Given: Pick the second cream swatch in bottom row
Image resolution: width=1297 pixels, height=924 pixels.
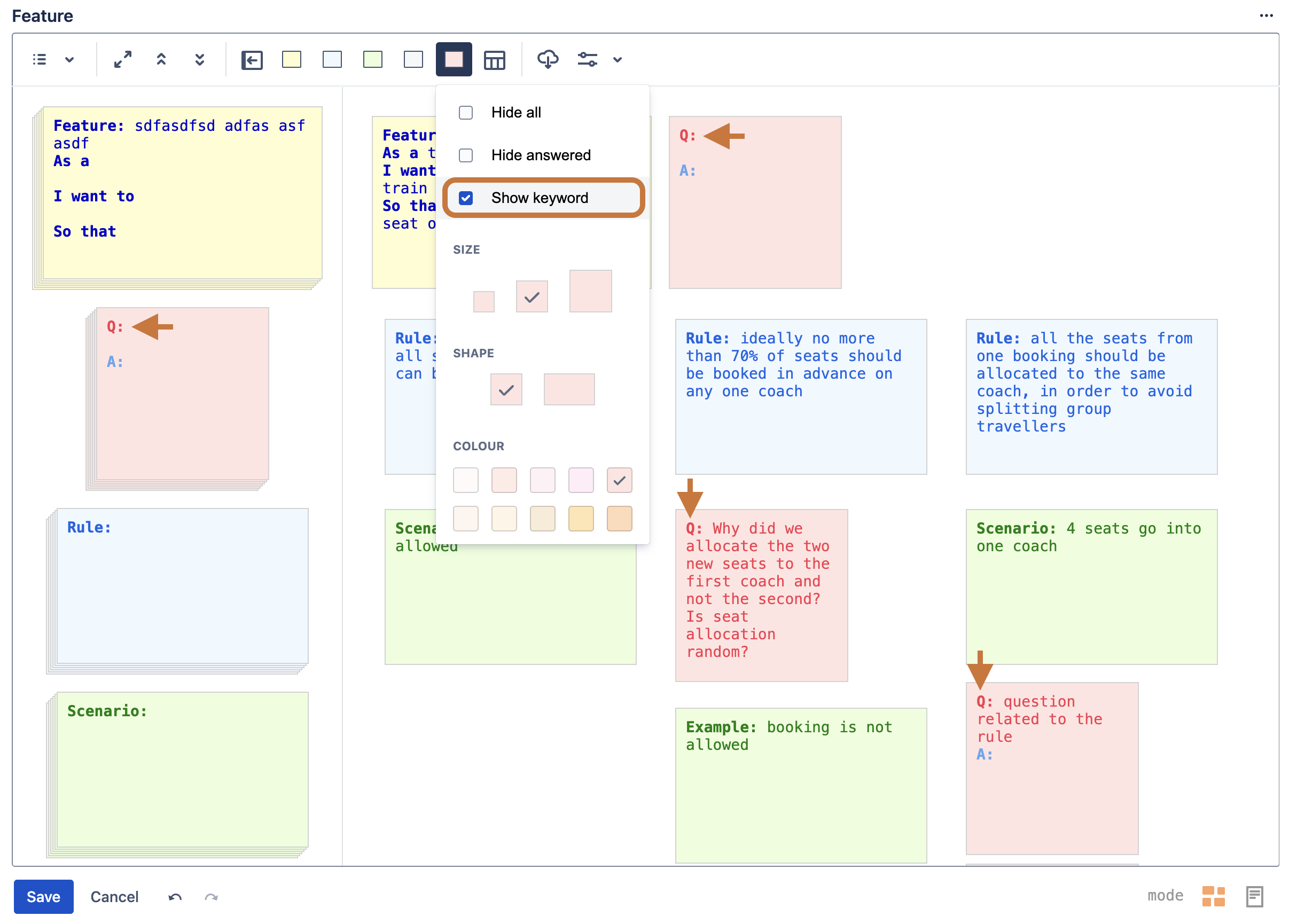Looking at the screenshot, I should pos(504,519).
